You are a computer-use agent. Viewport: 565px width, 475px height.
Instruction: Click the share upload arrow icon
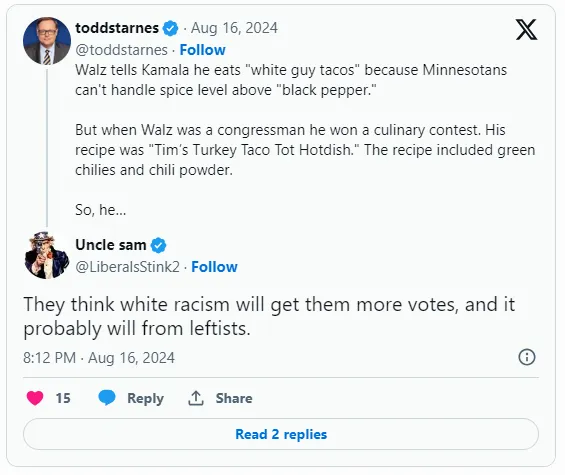coord(196,398)
